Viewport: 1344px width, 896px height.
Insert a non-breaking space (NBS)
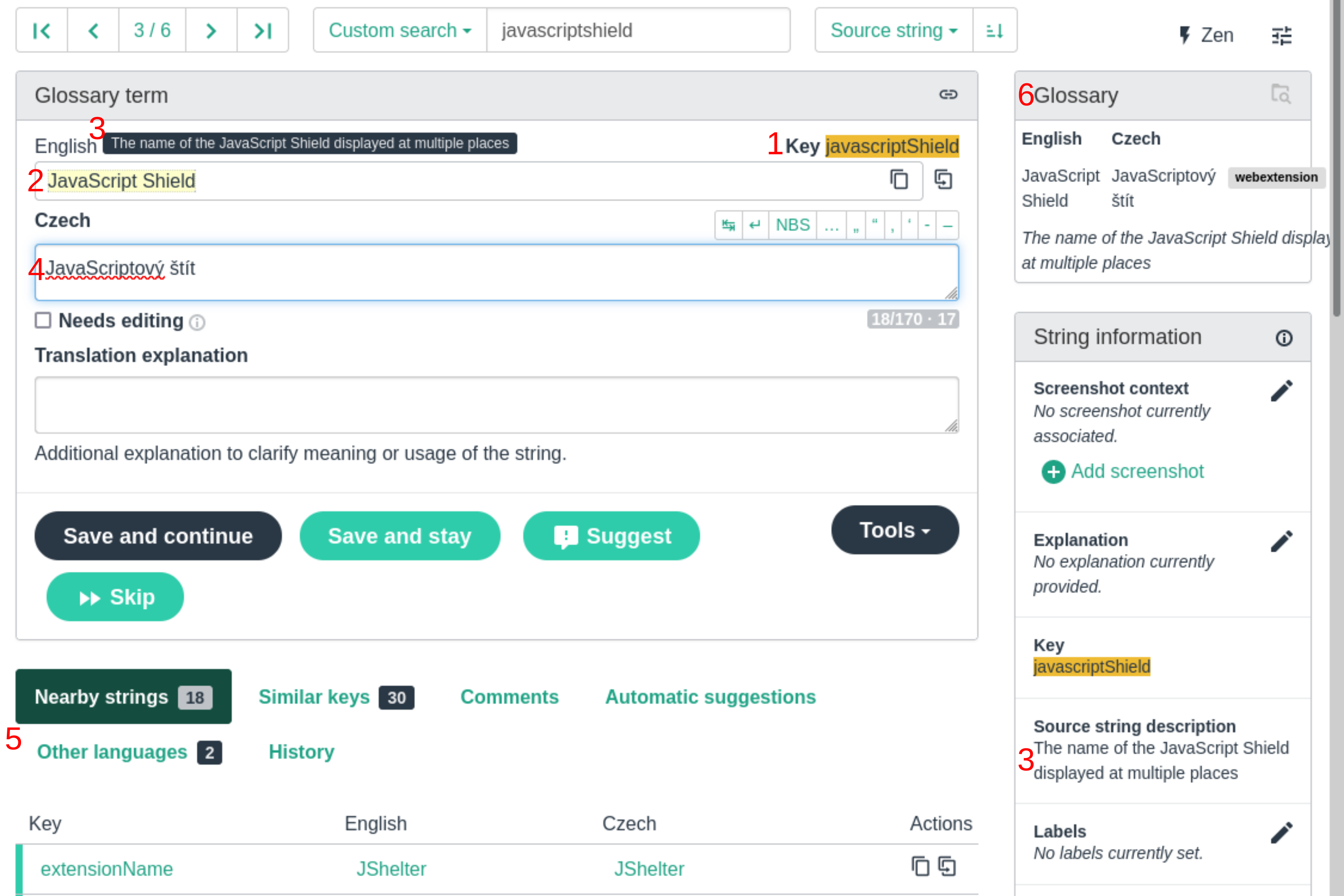(792, 225)
